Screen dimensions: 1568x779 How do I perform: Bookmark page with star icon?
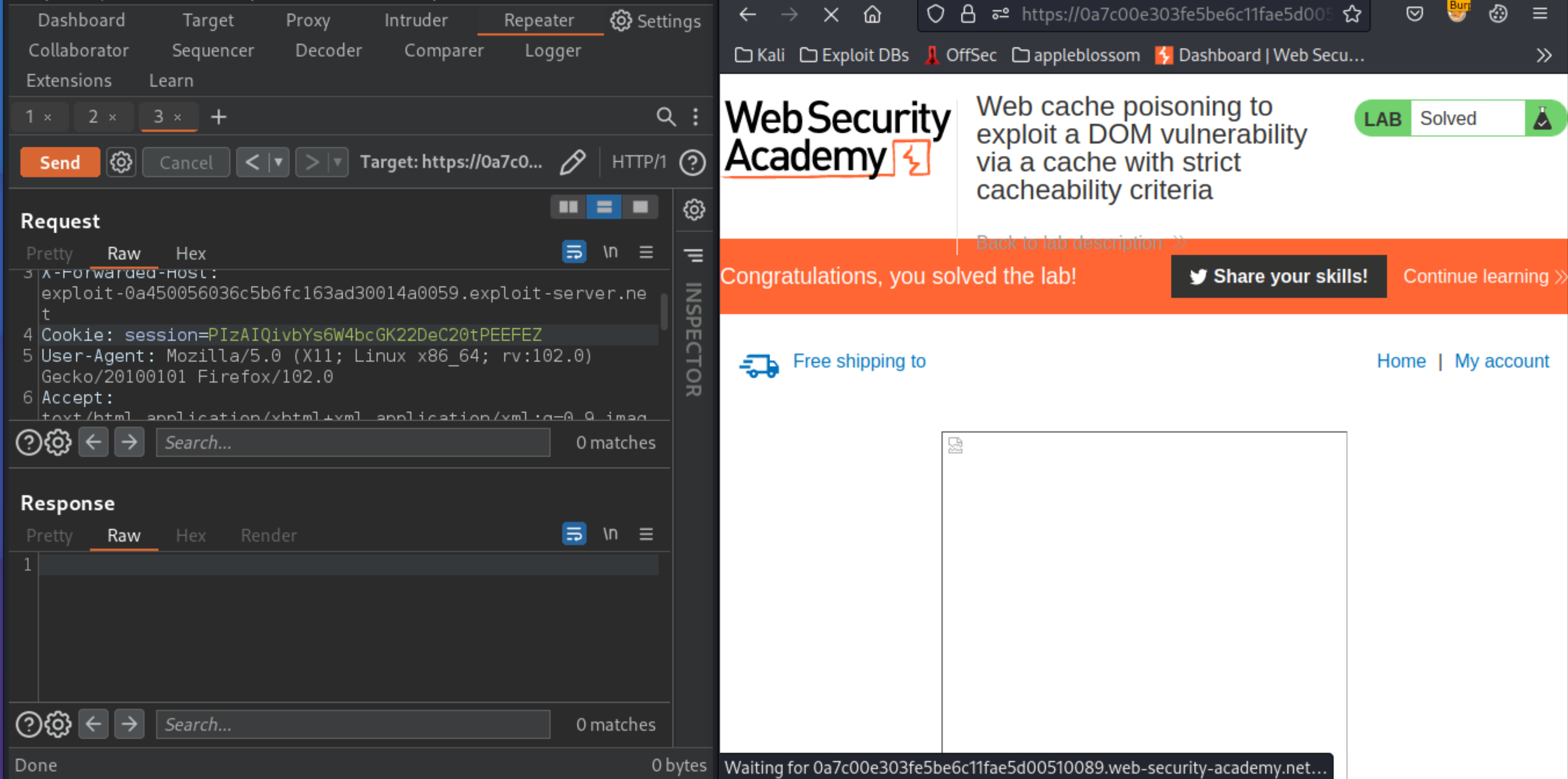[1351, 13]
